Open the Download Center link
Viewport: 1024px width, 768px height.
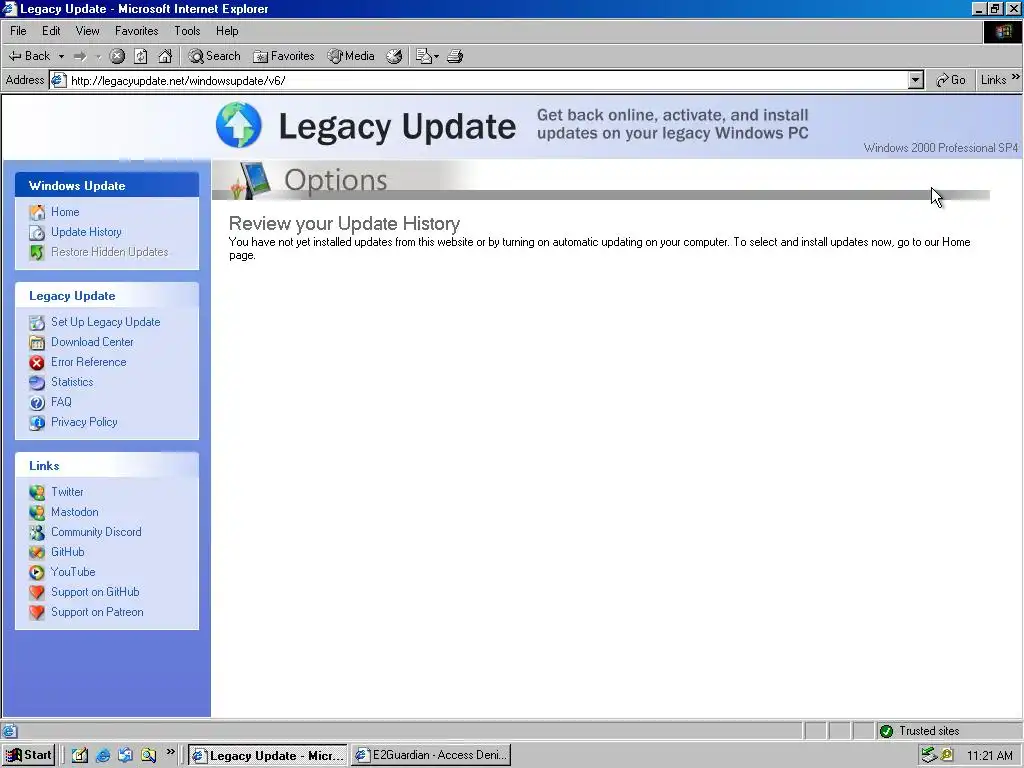tap(92, 342)
